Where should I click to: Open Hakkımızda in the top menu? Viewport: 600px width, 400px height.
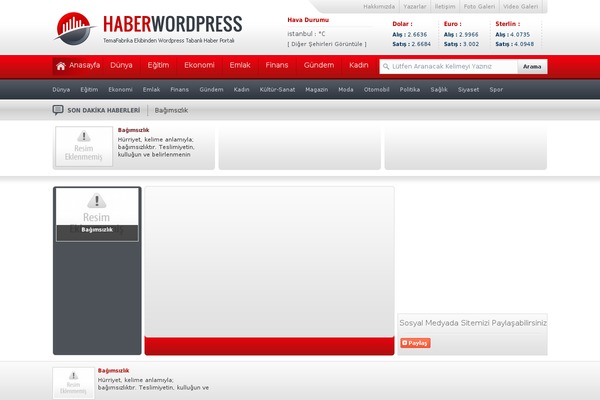pyautogui.click(x=379, y=7)
